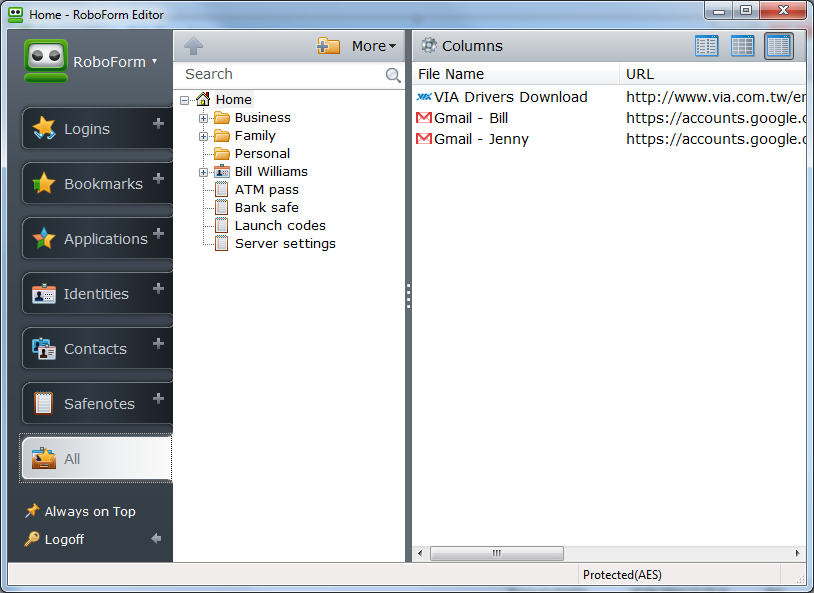Add a new login with plus
This screenshot has width=814, height=593.
click(x=158, y=124)
